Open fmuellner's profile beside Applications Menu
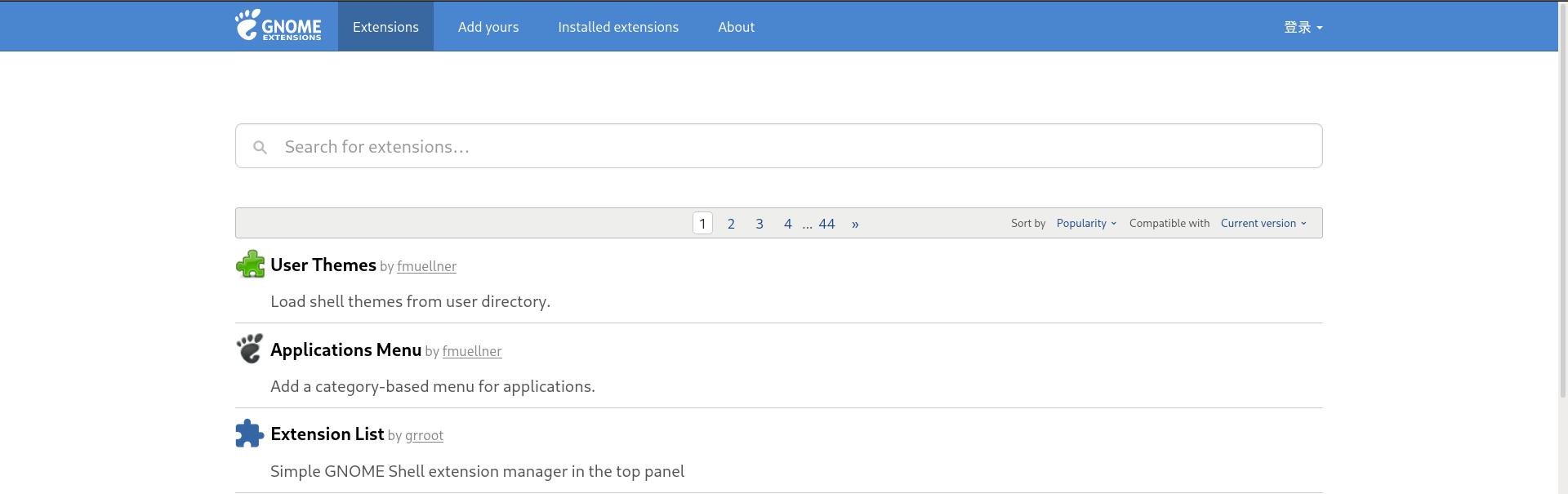The image size is (1568, 494). pos(472,351)
